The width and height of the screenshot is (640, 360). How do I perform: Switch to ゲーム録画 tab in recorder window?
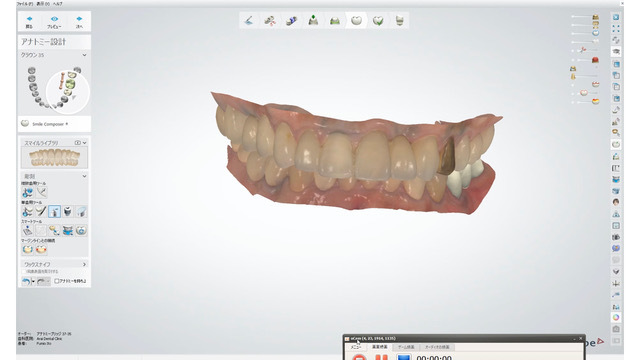tap(406, 347)
